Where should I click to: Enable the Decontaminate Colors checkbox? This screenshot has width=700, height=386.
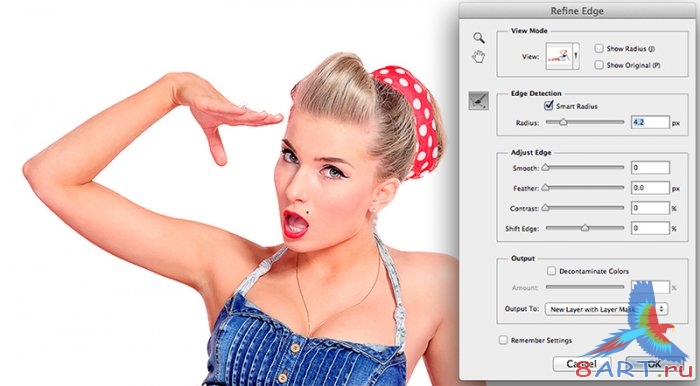click(552, 271)
